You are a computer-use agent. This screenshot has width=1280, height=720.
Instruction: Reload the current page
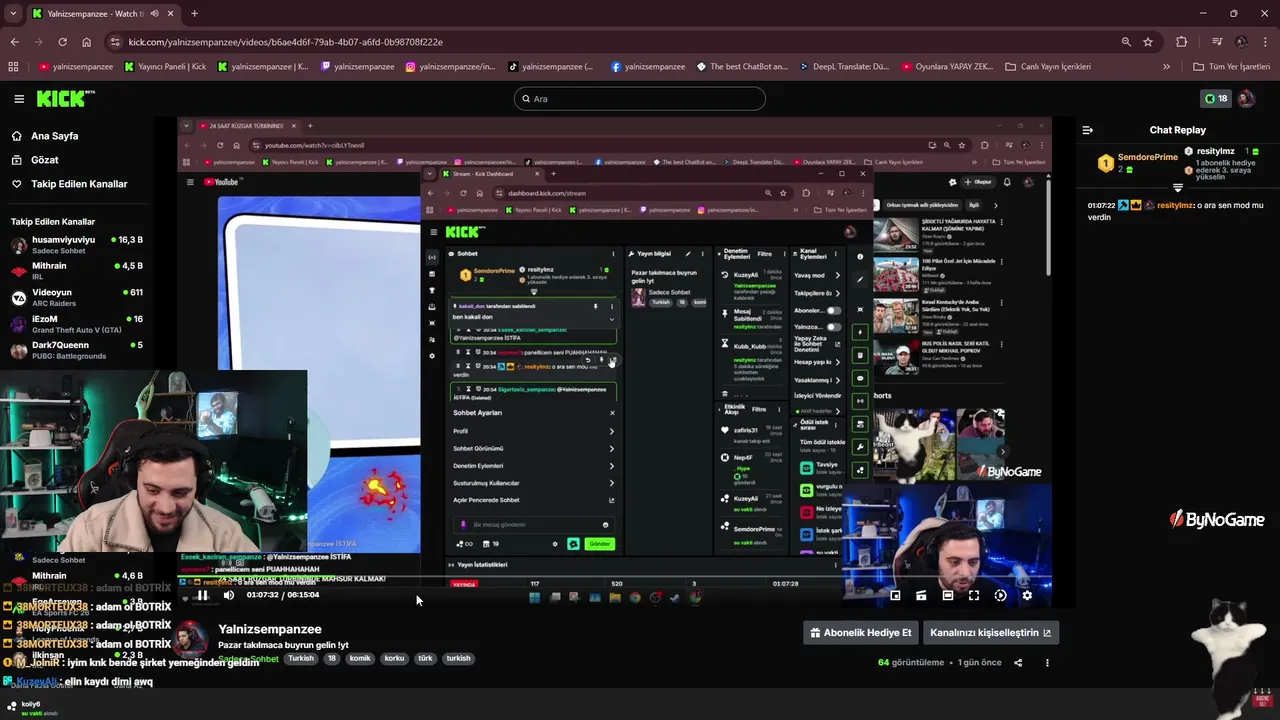pos(62,42)
